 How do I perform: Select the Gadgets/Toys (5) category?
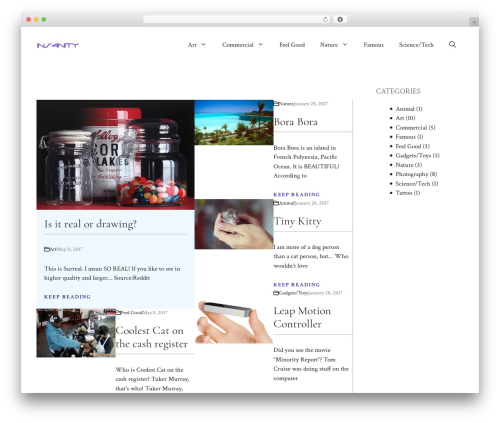point(417,155)
